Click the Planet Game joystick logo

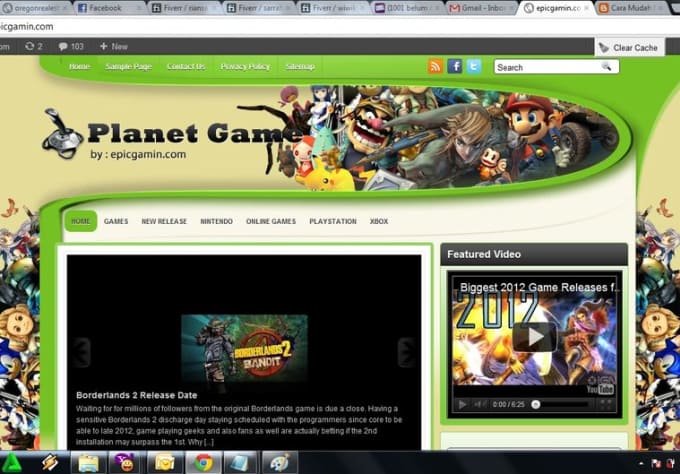62,134
